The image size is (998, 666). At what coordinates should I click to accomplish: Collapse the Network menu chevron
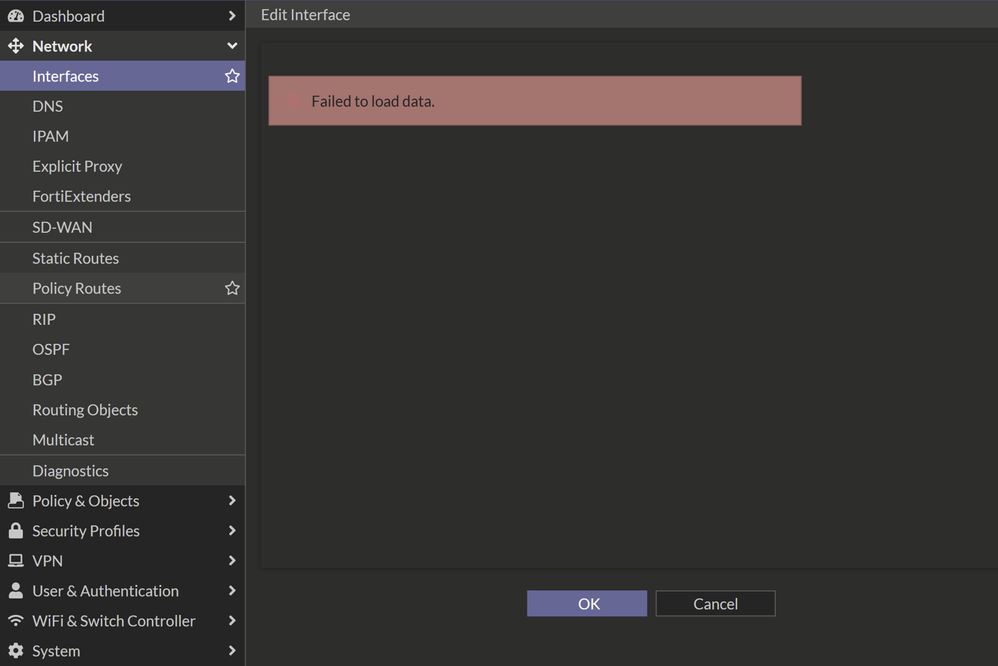[x=232, y=46]
